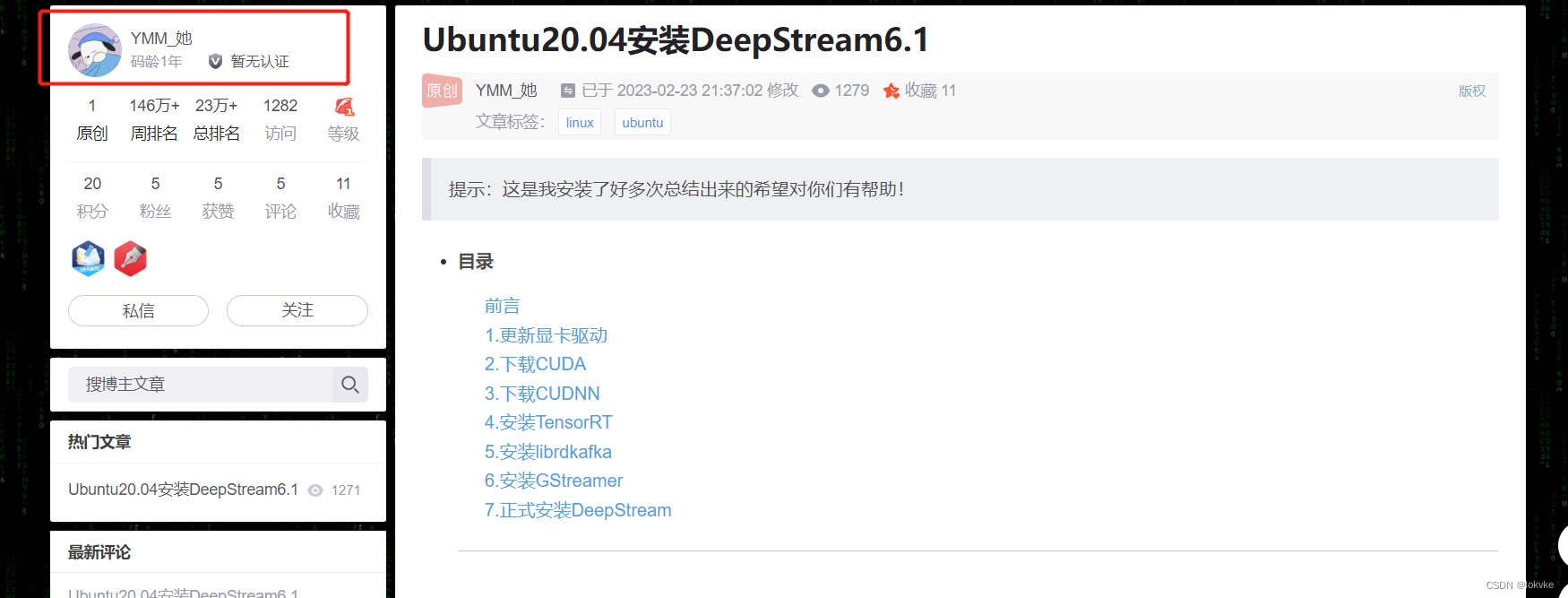Screen dimensions: 1568x598
Task: Open hot article Ubuntu20.04安装DeepStream6.1
Action: tap(184, 490)
